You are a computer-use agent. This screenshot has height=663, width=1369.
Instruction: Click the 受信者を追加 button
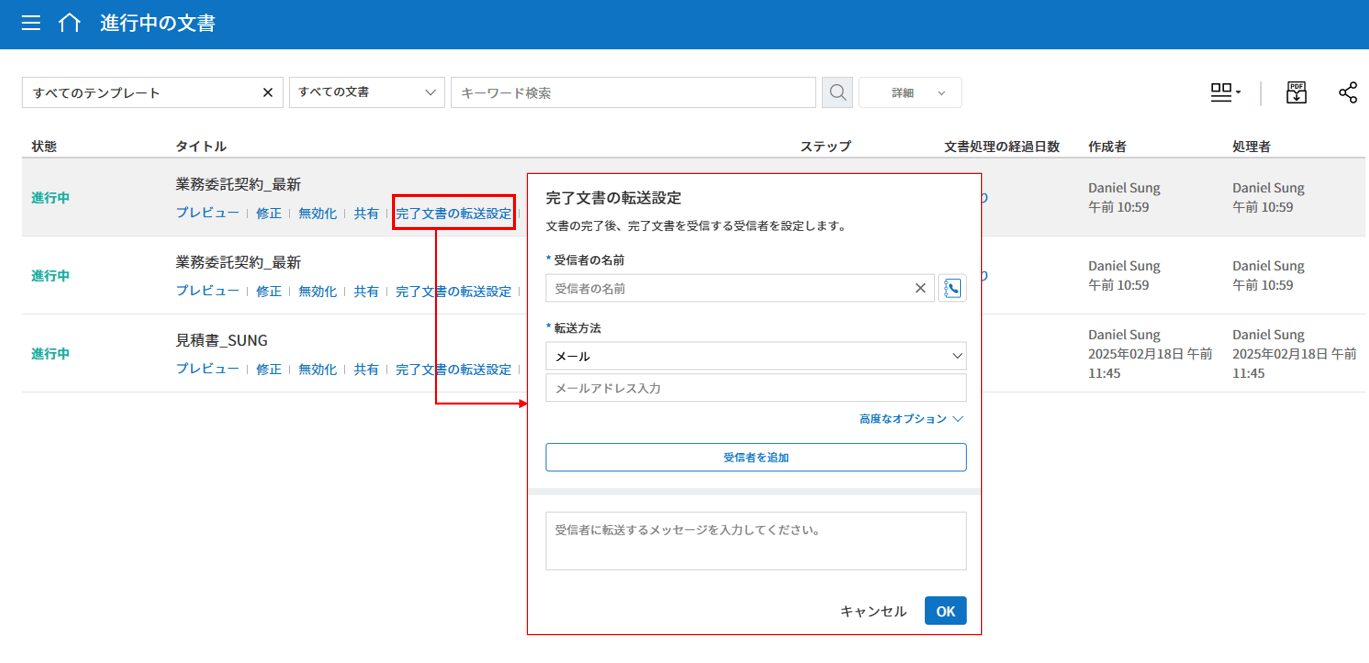(x=755, y=457)
